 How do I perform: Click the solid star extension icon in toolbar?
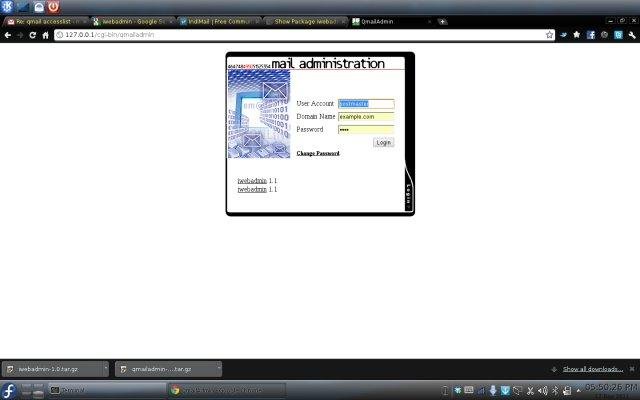click(577, 35)
